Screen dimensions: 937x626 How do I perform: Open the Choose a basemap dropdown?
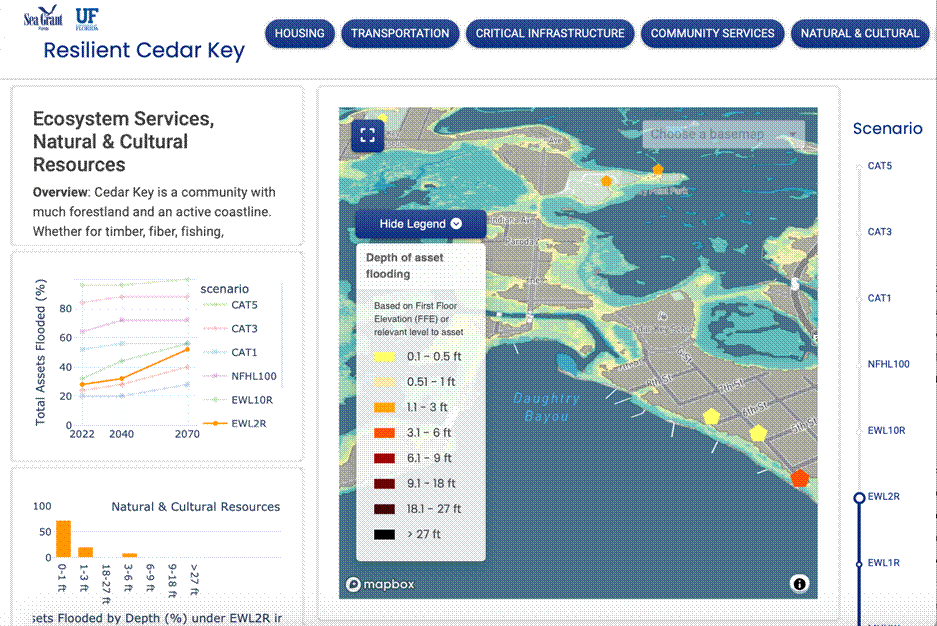(x=724, y=134)
